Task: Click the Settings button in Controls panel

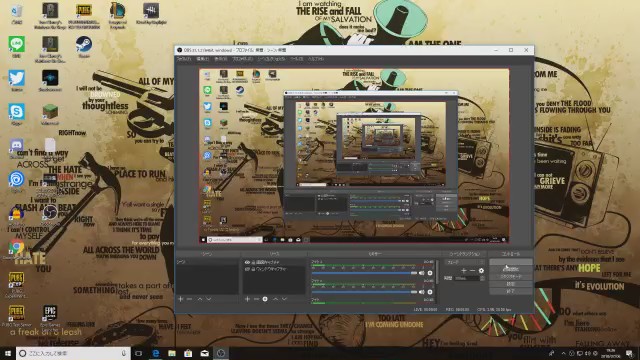Action: click(511, 284)
